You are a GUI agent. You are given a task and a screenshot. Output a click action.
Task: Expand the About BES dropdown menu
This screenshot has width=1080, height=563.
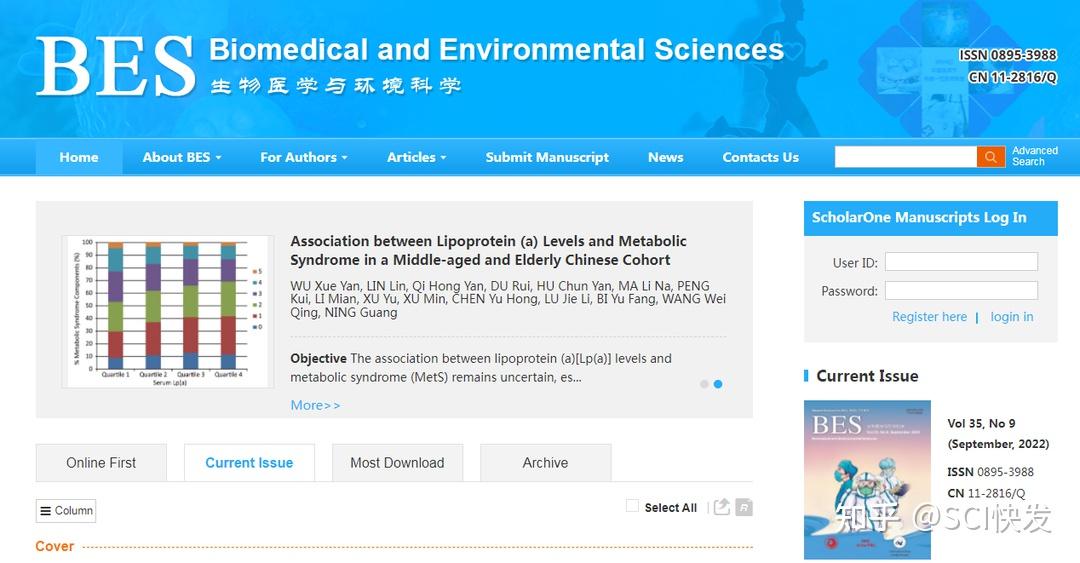[182, 157]
